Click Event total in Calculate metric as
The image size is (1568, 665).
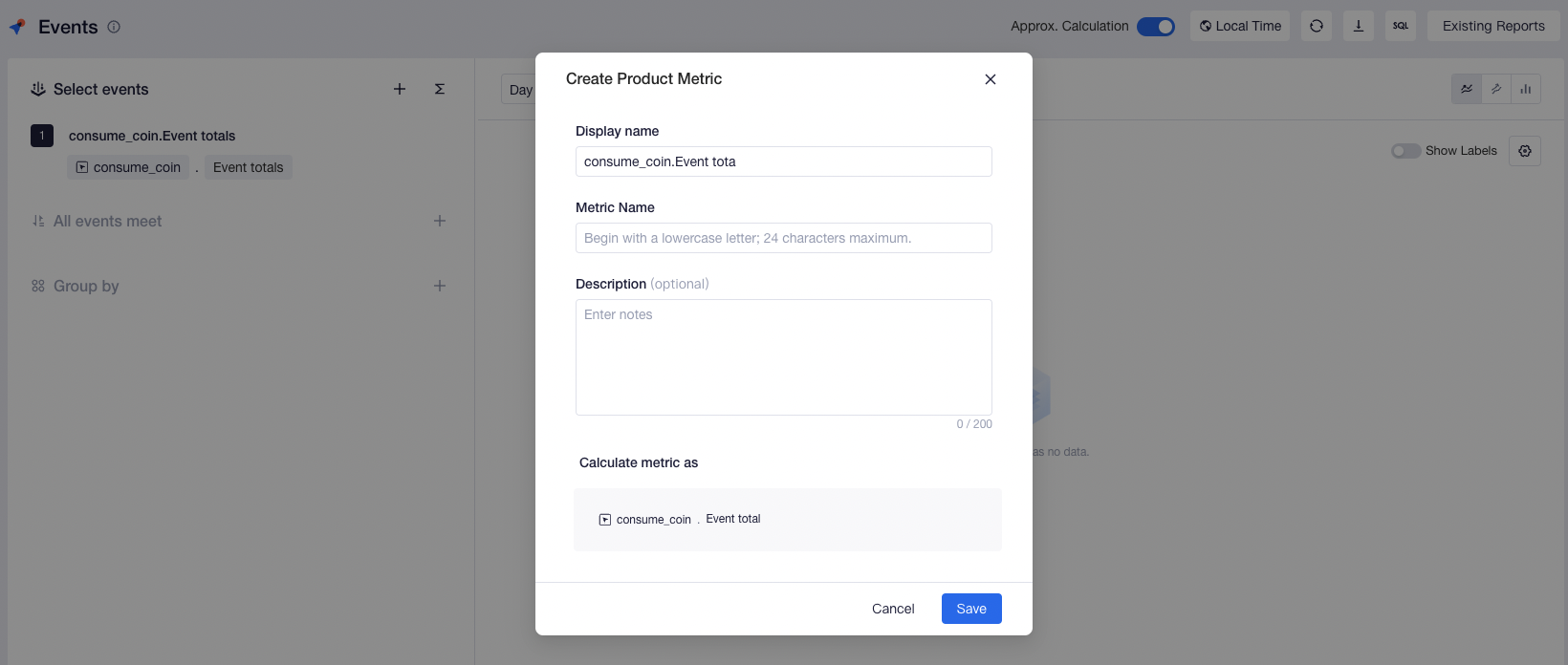pyautogui.click(x=733, y=519)
